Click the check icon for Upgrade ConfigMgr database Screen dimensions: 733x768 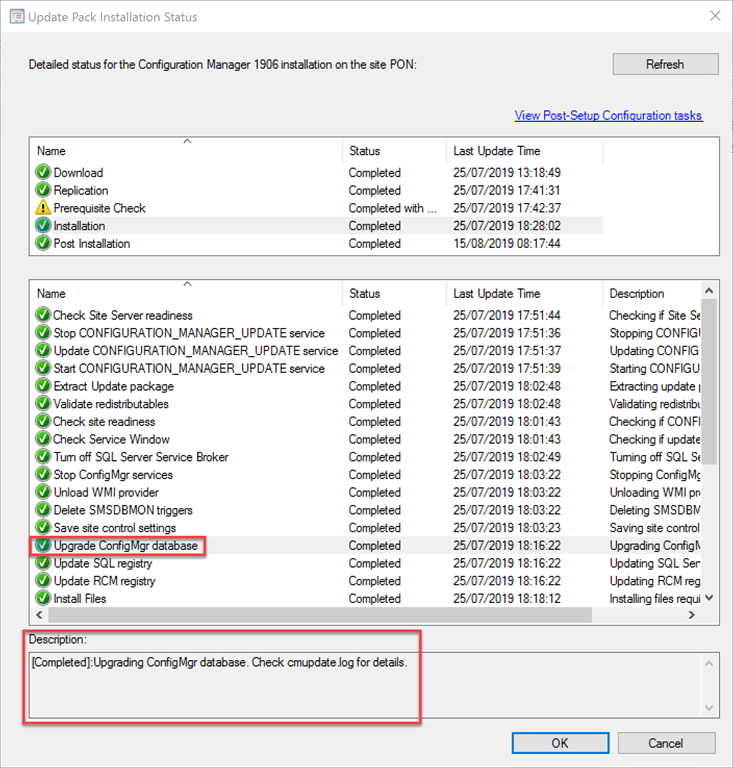(x=43, y=546)
